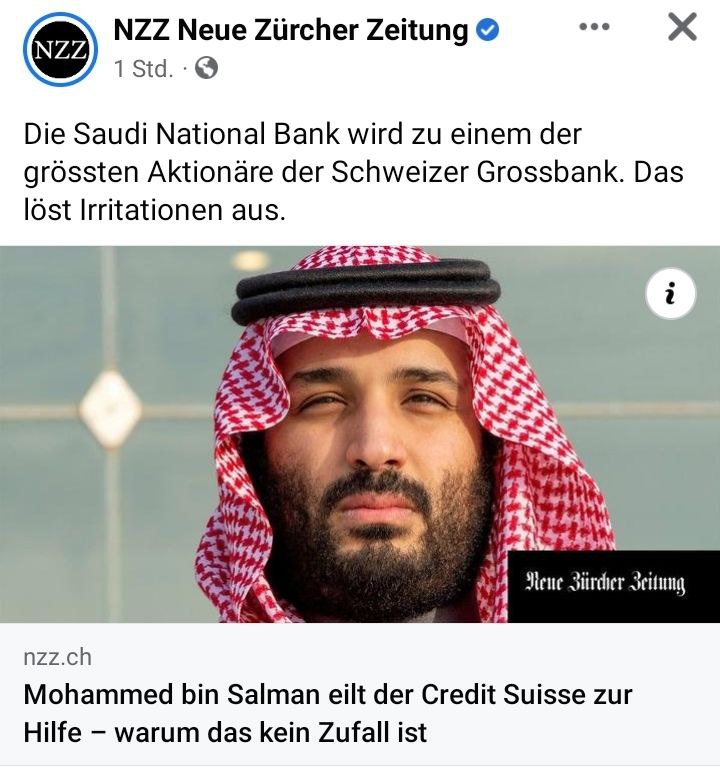Viewport: 720px width, 771px height.
Task: Open the nzz.ch domain label
Action: coord(58,657)
